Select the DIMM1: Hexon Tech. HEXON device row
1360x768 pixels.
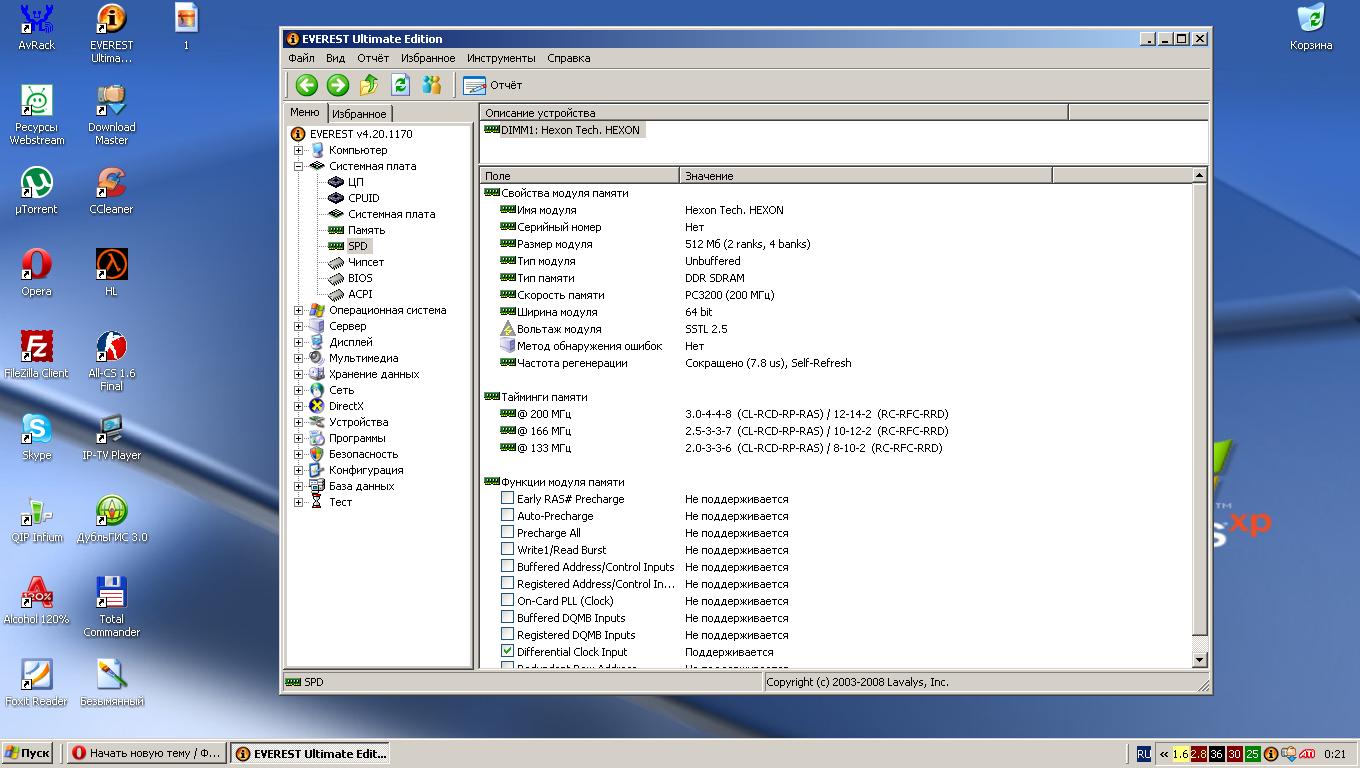pyautogui.click(x=563, y=130)
